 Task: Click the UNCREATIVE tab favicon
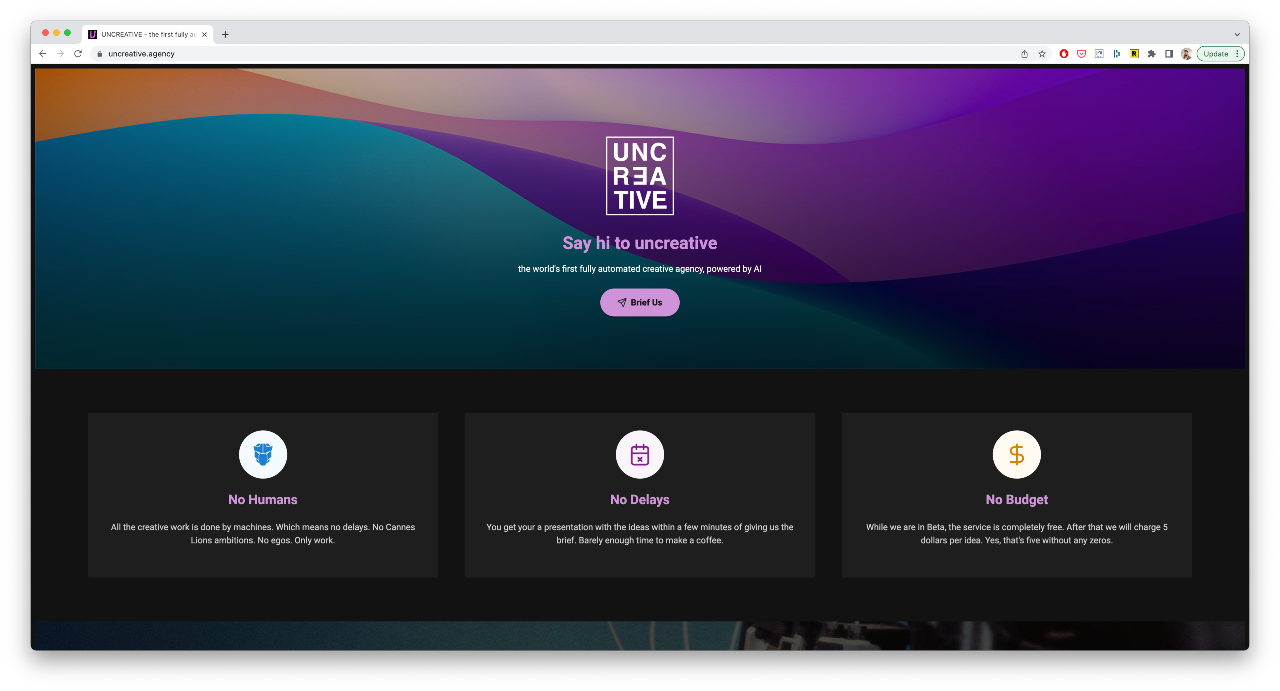coord(92,34)
